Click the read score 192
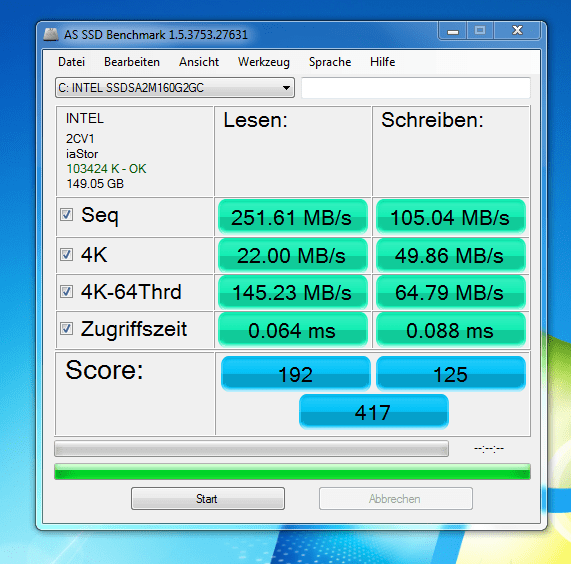The height and width of the screenshot is (564, 571). click(x=295, y=374)
